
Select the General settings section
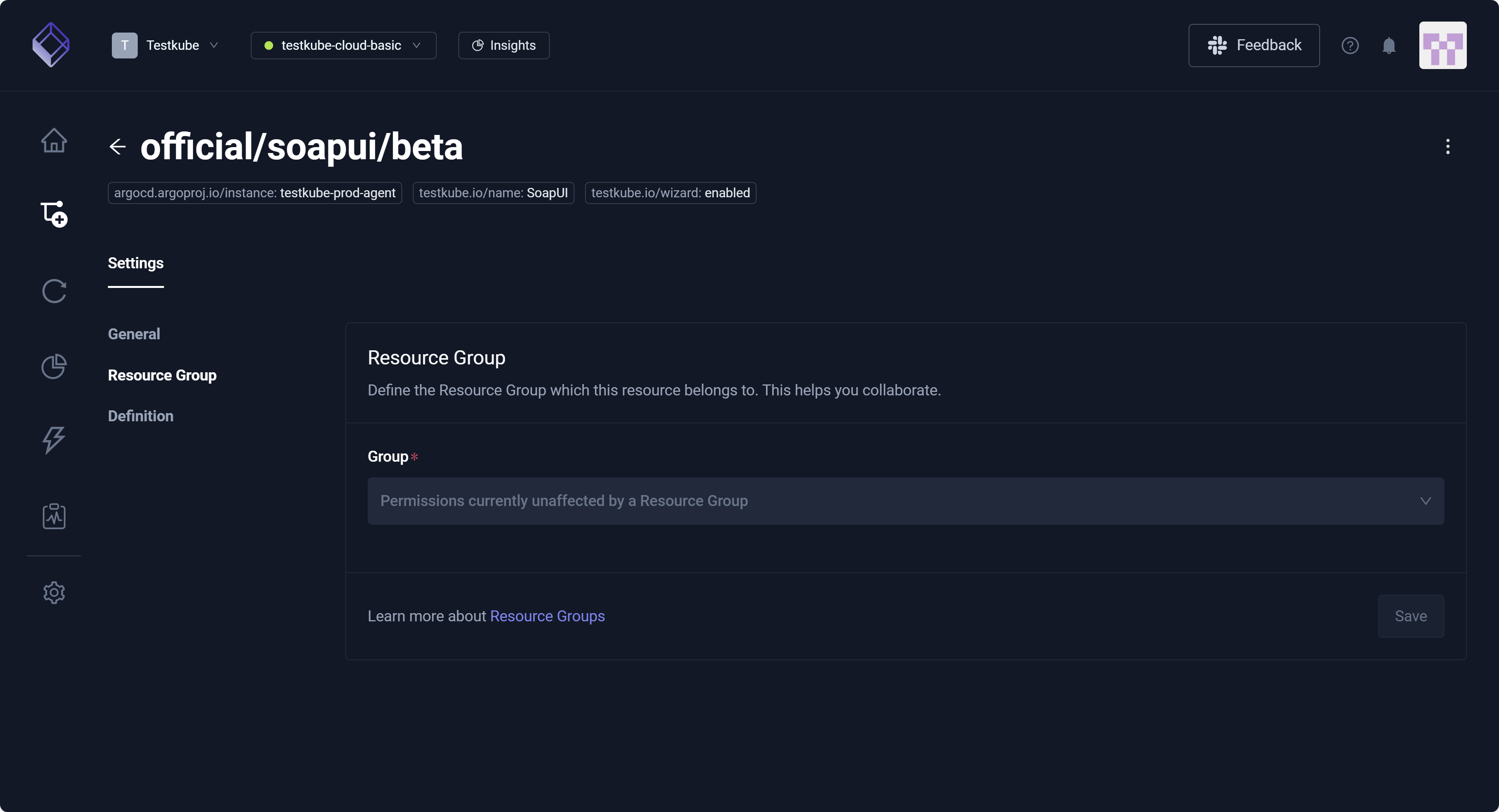[x=134, y=334]
